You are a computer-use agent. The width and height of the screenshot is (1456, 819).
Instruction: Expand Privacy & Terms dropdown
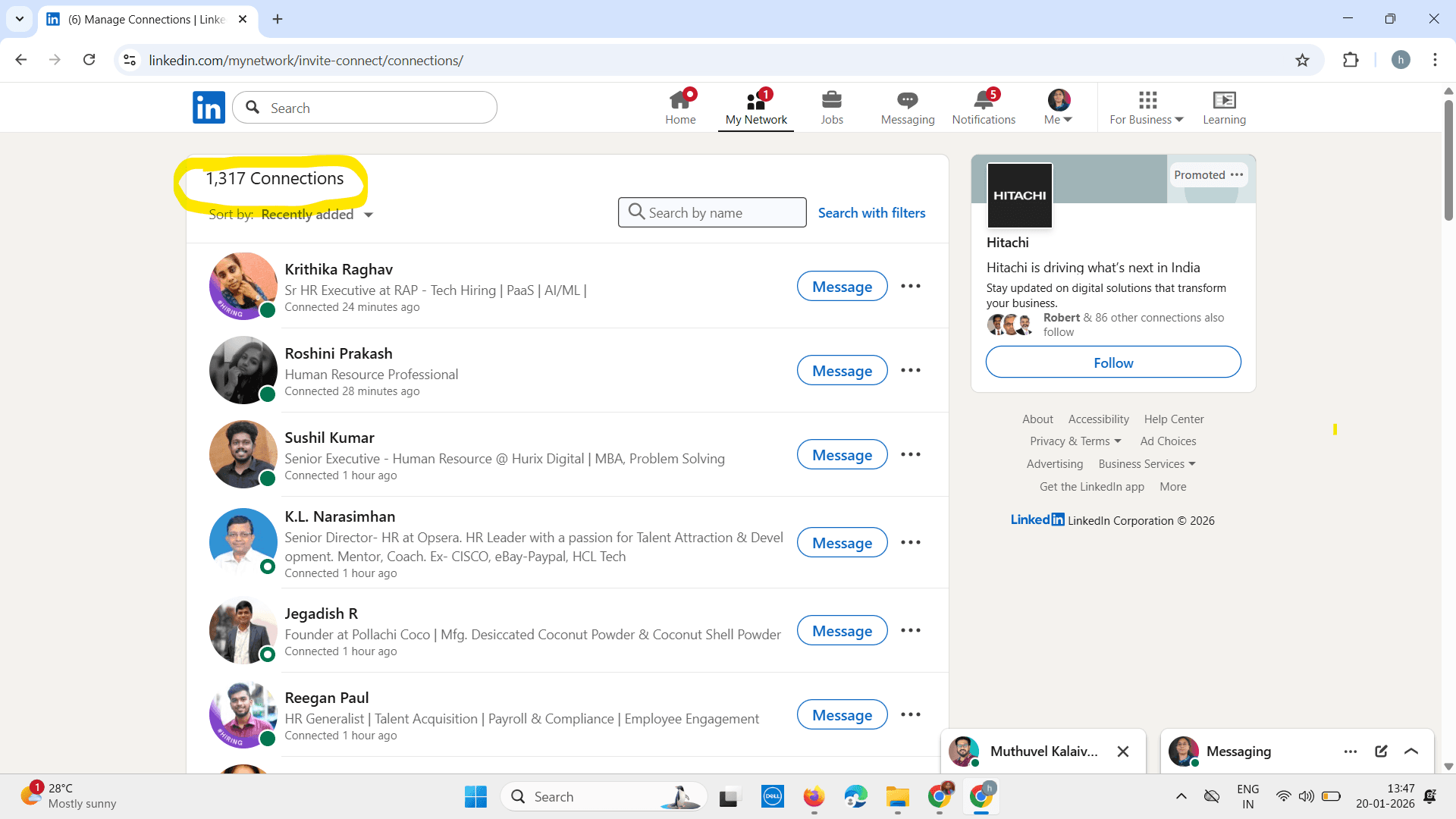(1075, 441)
